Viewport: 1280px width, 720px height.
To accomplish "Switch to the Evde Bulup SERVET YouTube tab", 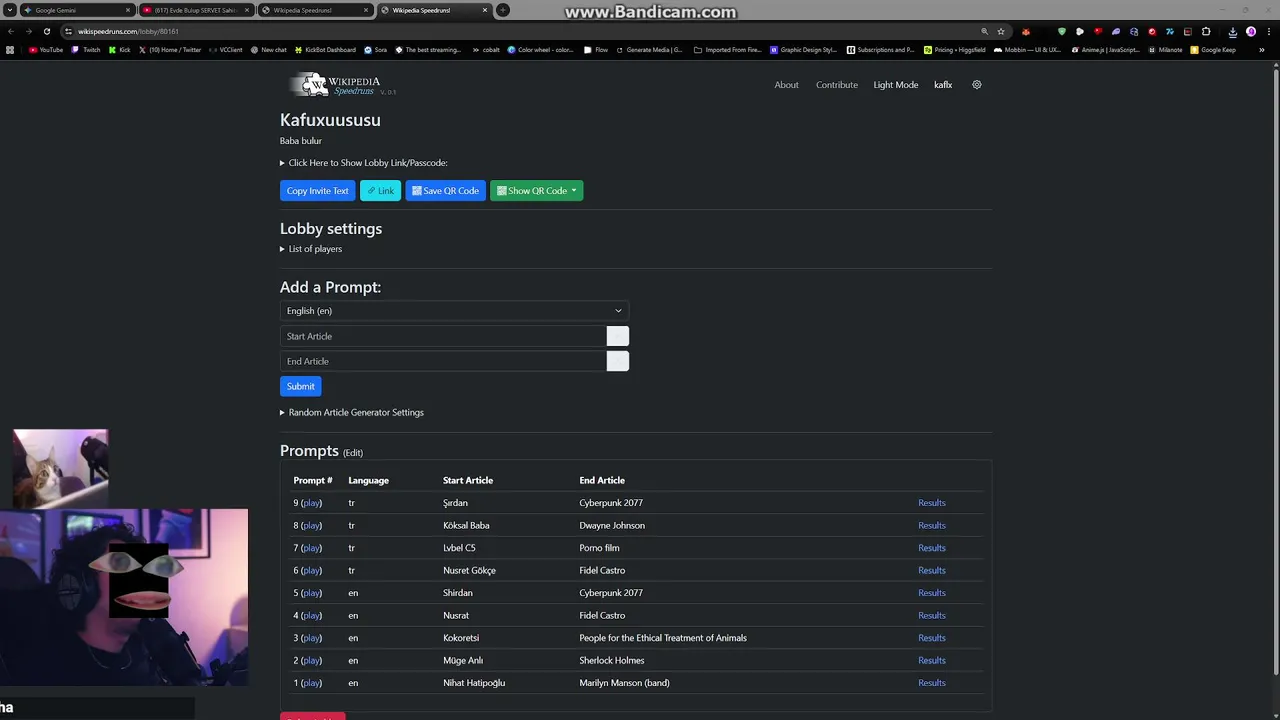I will (x=195, y=10).
